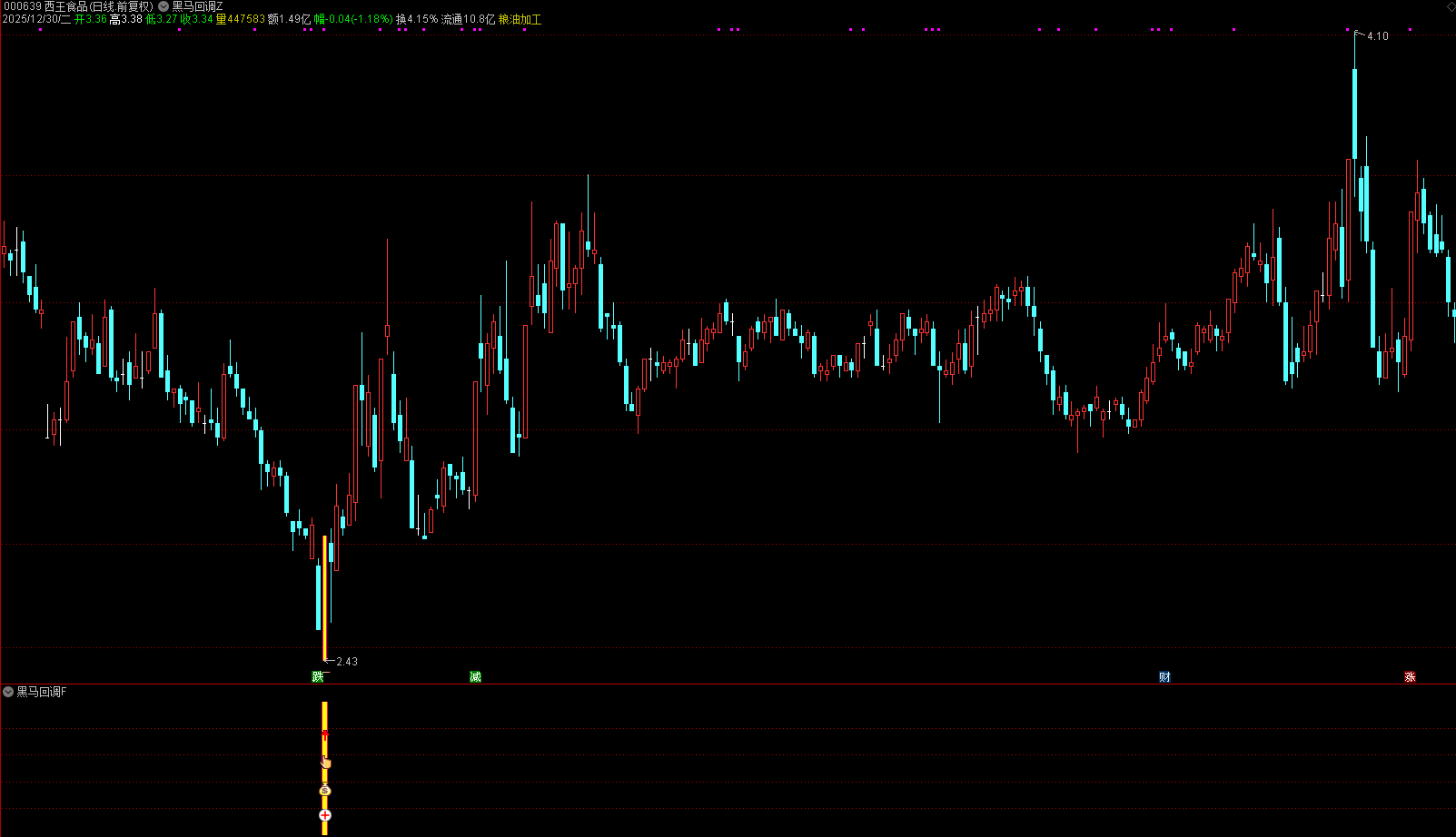Click the green 减 event marker
Screen dimensions: 1456x837
click(x=475, y=676)
